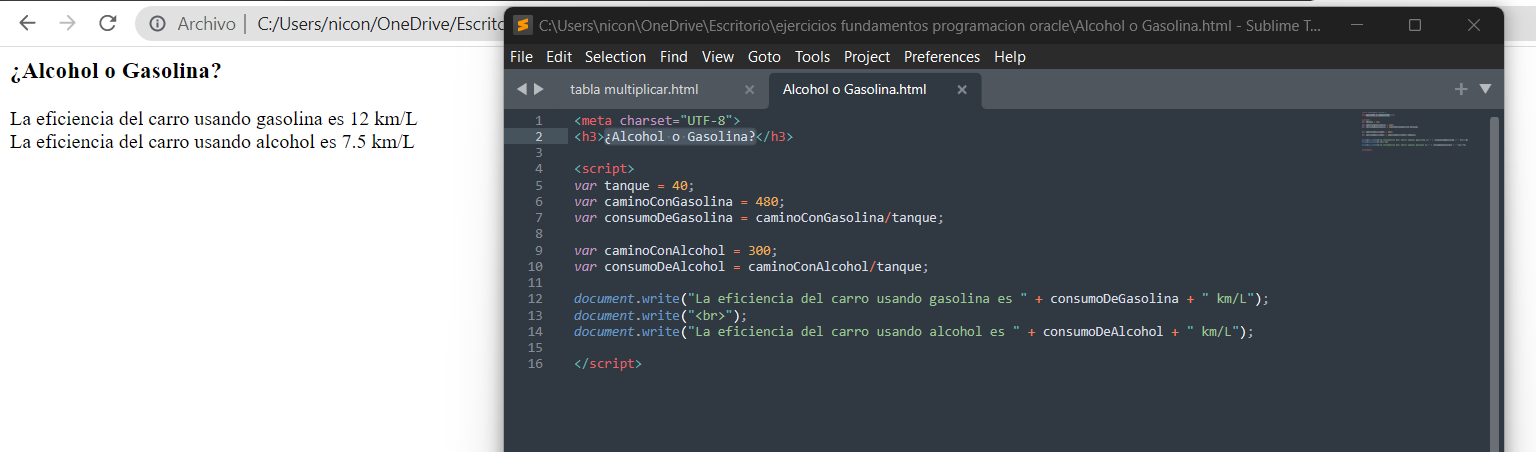
Task: Click the opening script tag
Action: (x=604, y=169)
